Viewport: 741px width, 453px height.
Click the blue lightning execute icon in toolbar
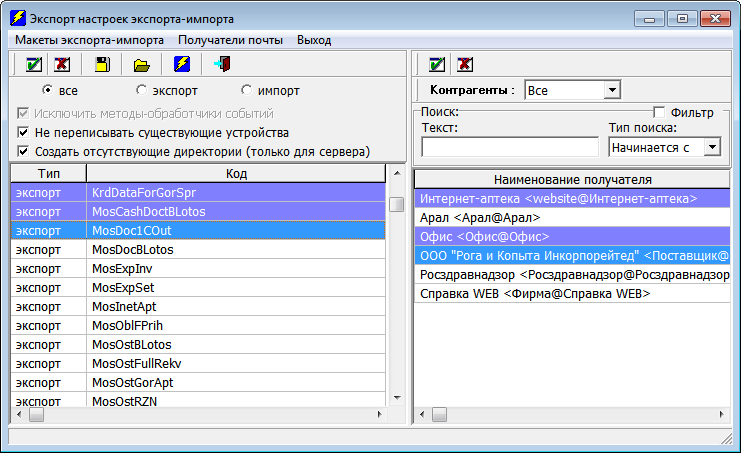tap(182, 65)
